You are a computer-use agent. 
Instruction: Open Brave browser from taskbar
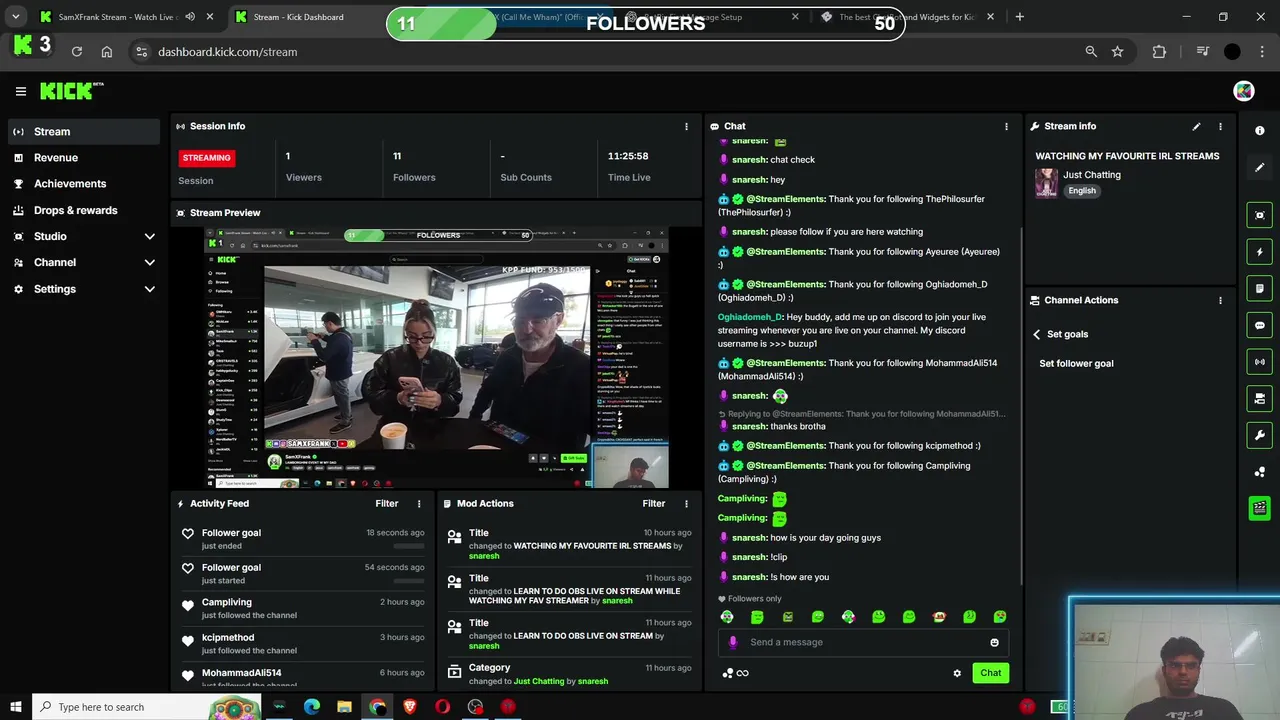tap(410, 707)
